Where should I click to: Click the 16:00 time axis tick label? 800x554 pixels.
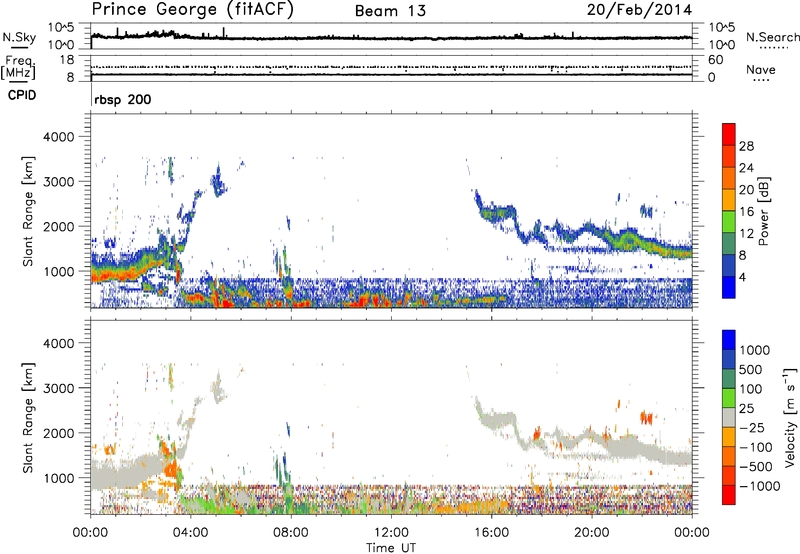491,533
